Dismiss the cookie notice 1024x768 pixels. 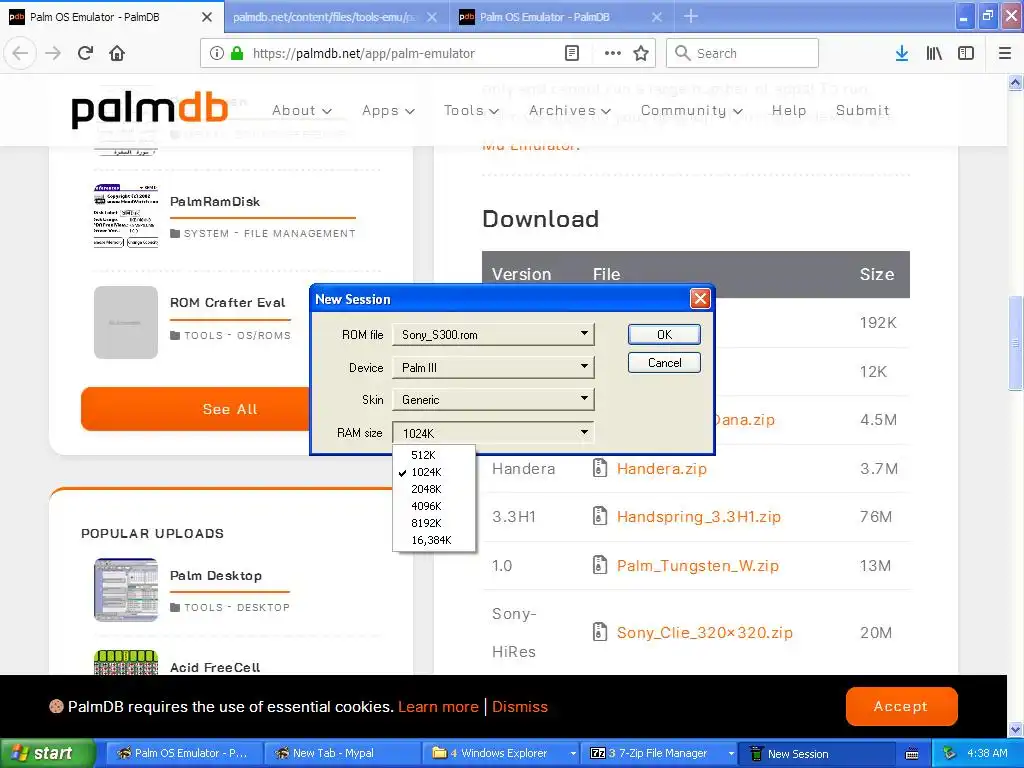click(520, 707)
